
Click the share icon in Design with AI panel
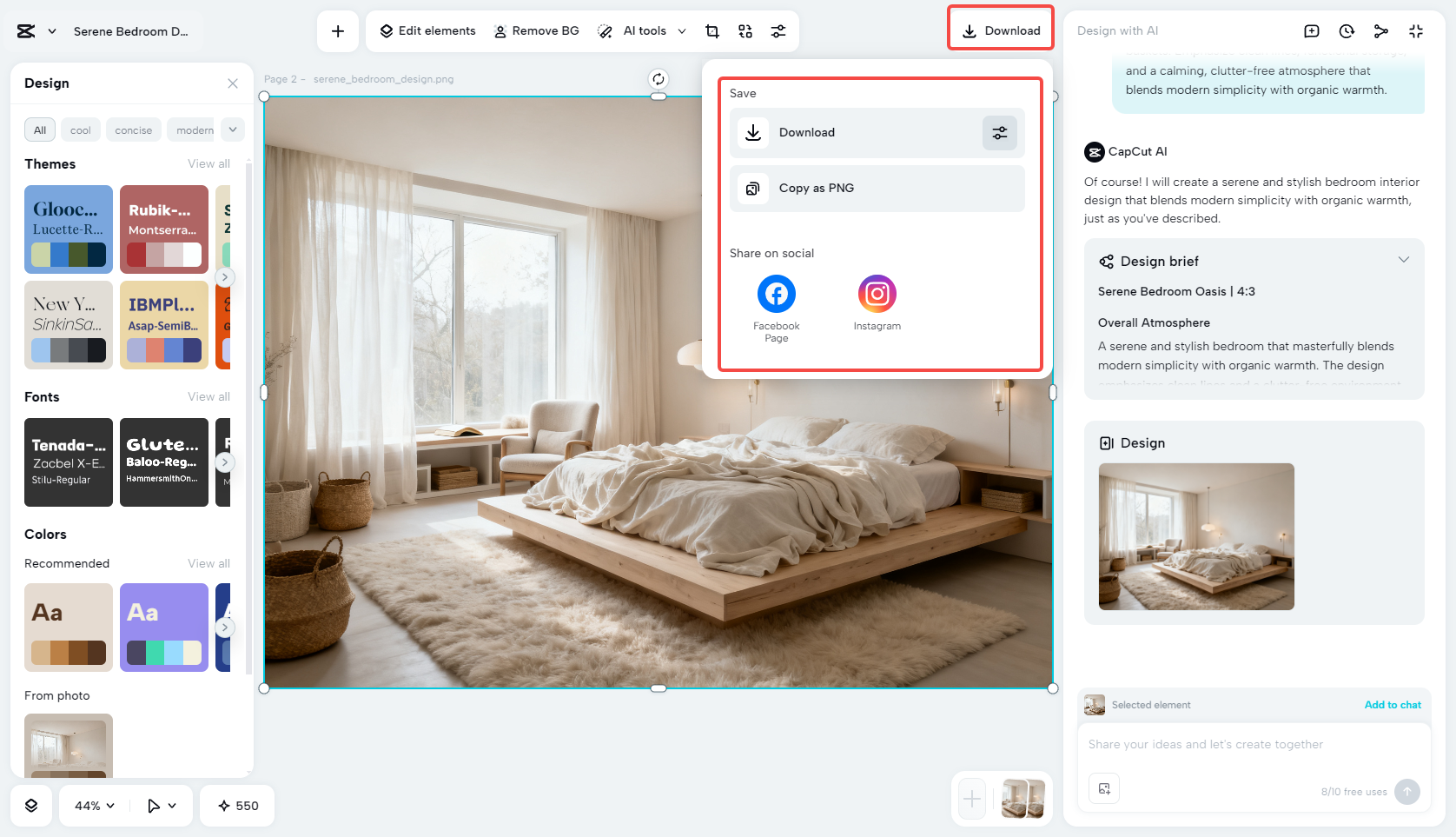[1380, 30]
